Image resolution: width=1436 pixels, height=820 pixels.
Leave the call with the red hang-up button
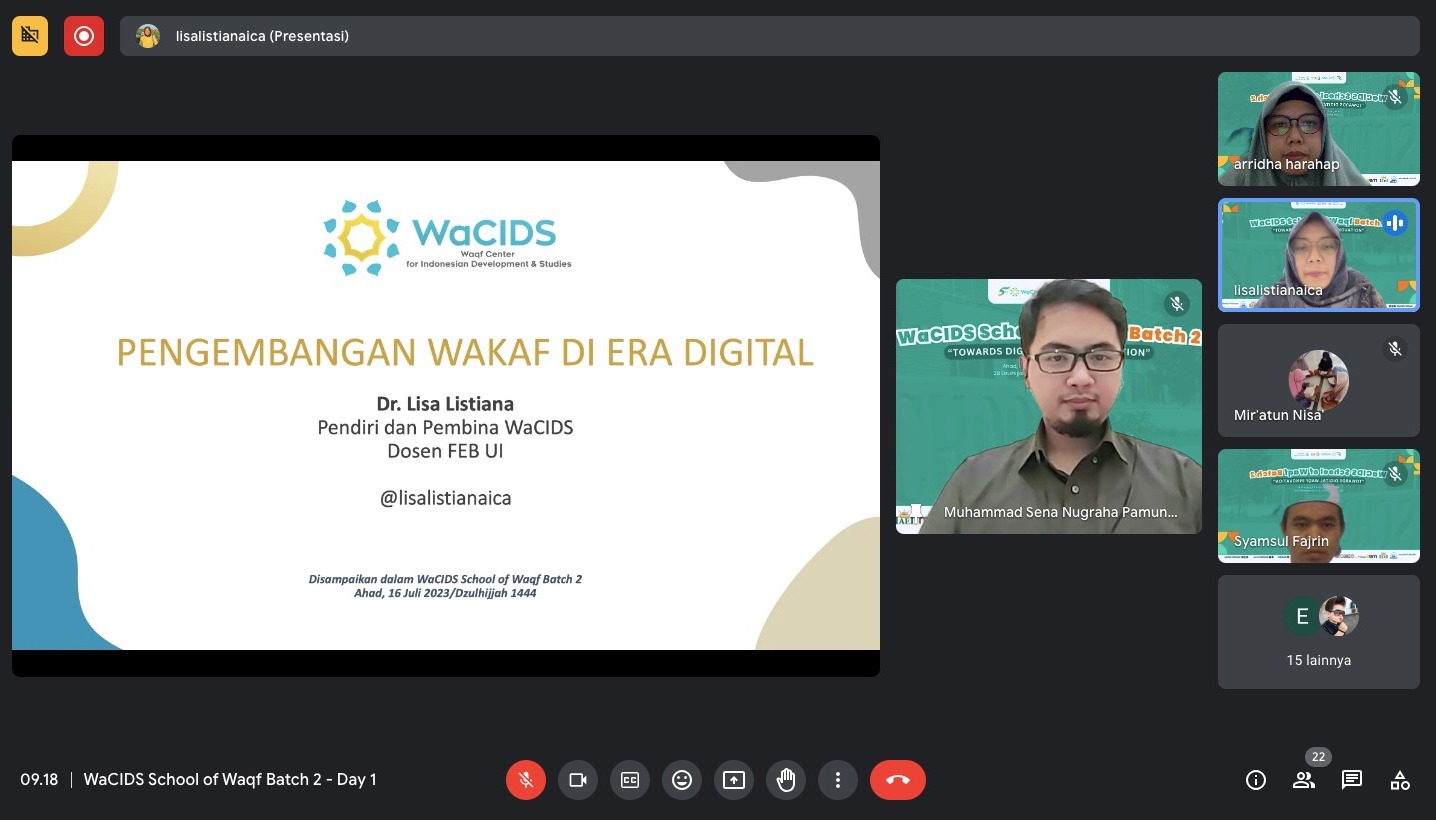coord(897,780)
